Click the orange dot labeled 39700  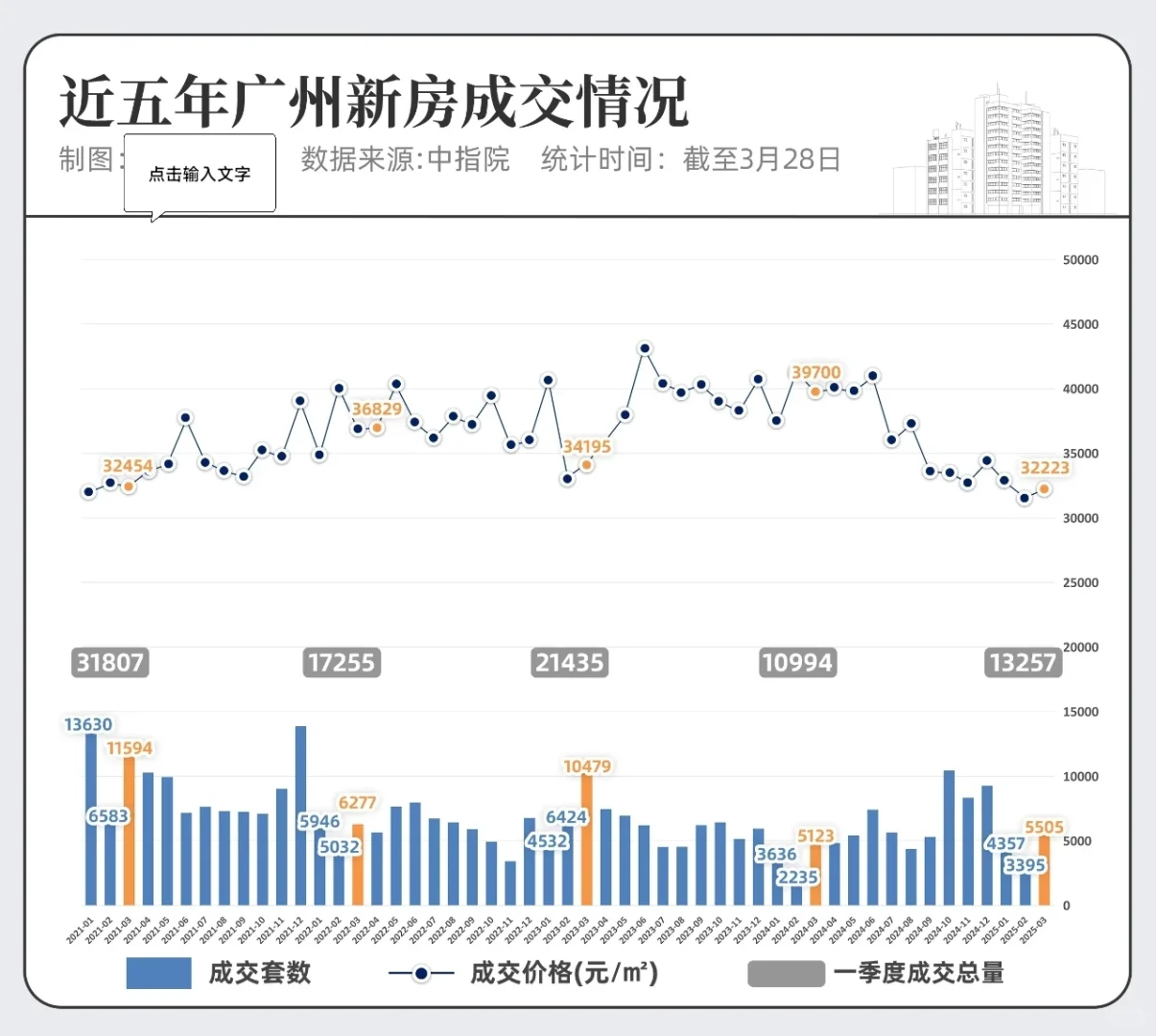tap(814, 391)
